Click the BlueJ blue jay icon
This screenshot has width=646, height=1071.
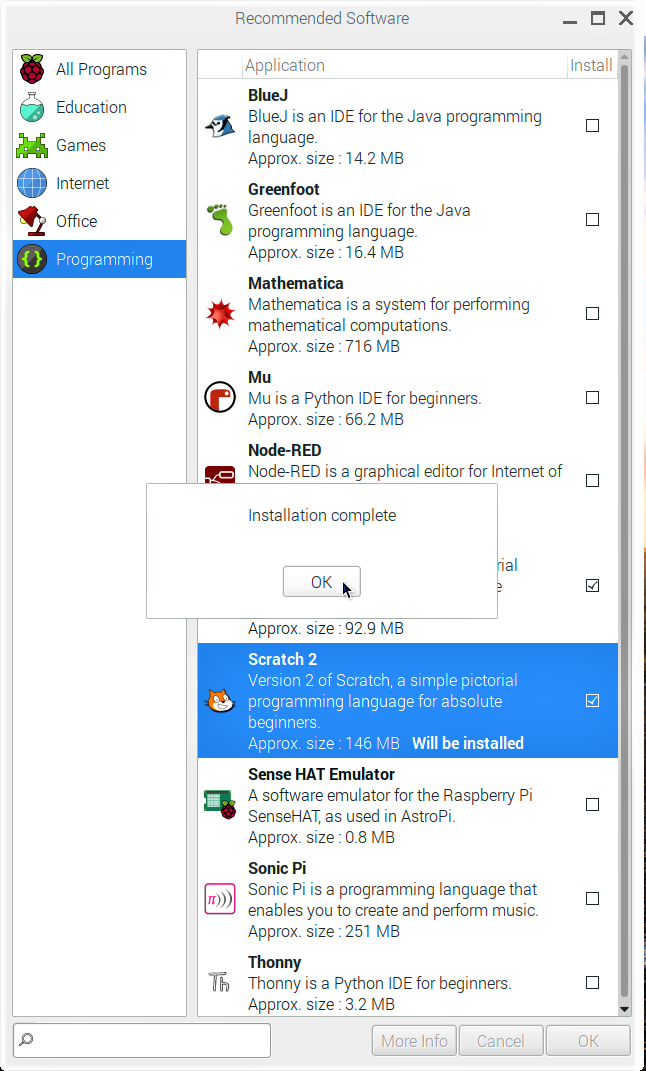coord(220,126)
